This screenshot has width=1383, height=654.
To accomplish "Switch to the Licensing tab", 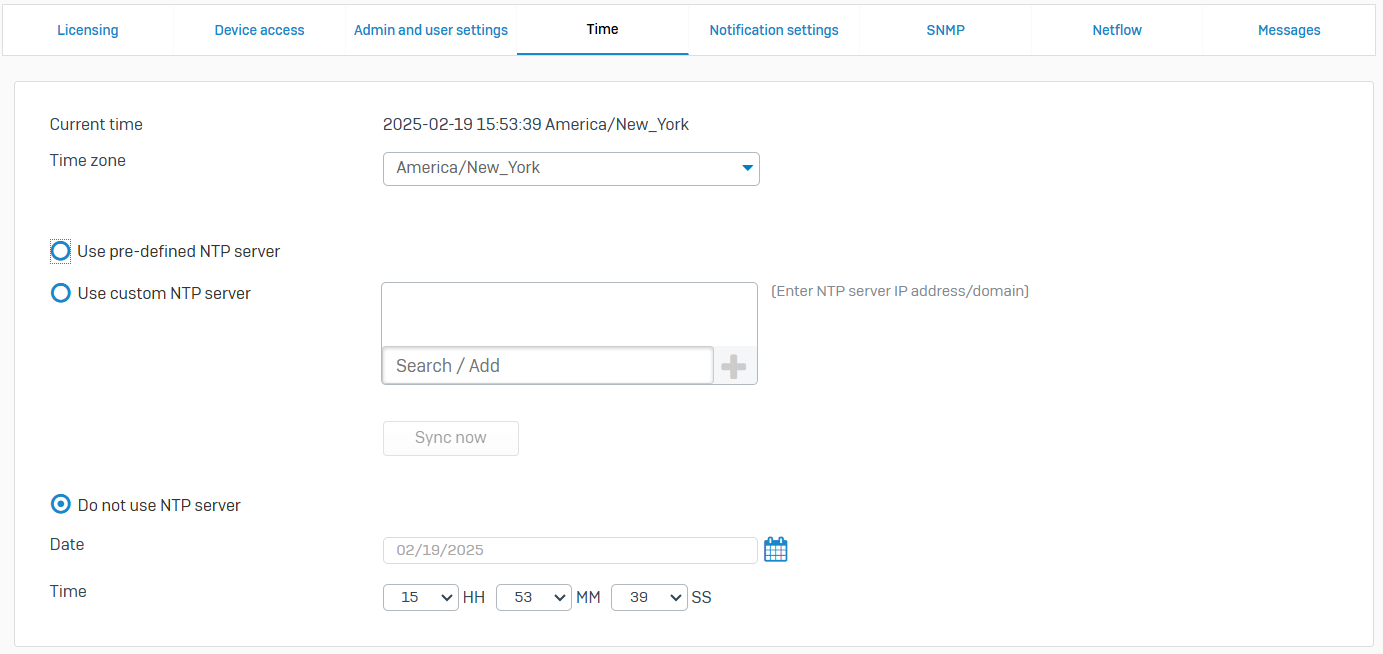I will click(x=88, y=31).
